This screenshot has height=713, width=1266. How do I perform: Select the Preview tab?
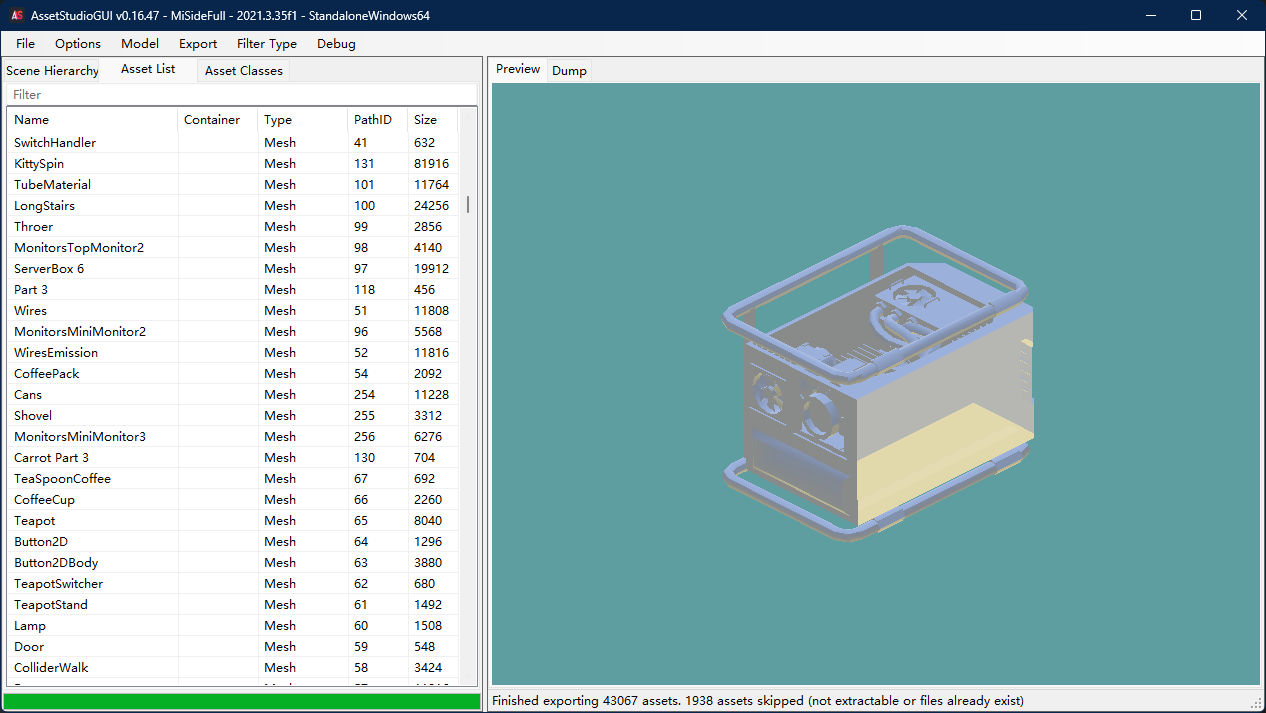click(517, 69)
